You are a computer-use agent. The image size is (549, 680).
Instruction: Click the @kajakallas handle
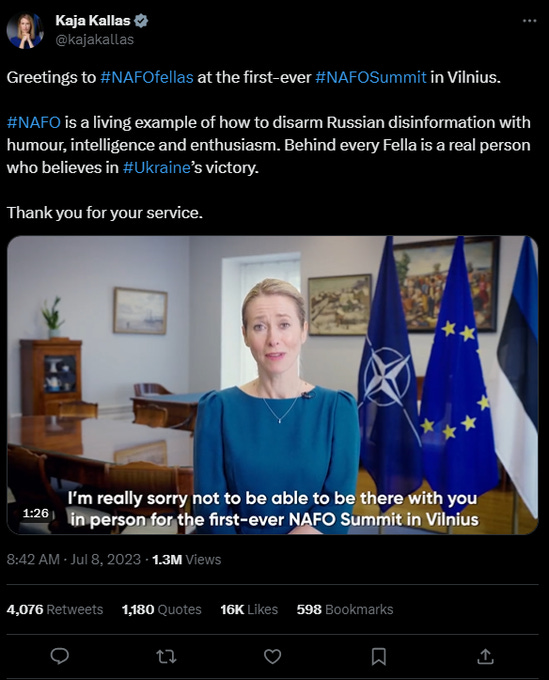click(95, 39)
